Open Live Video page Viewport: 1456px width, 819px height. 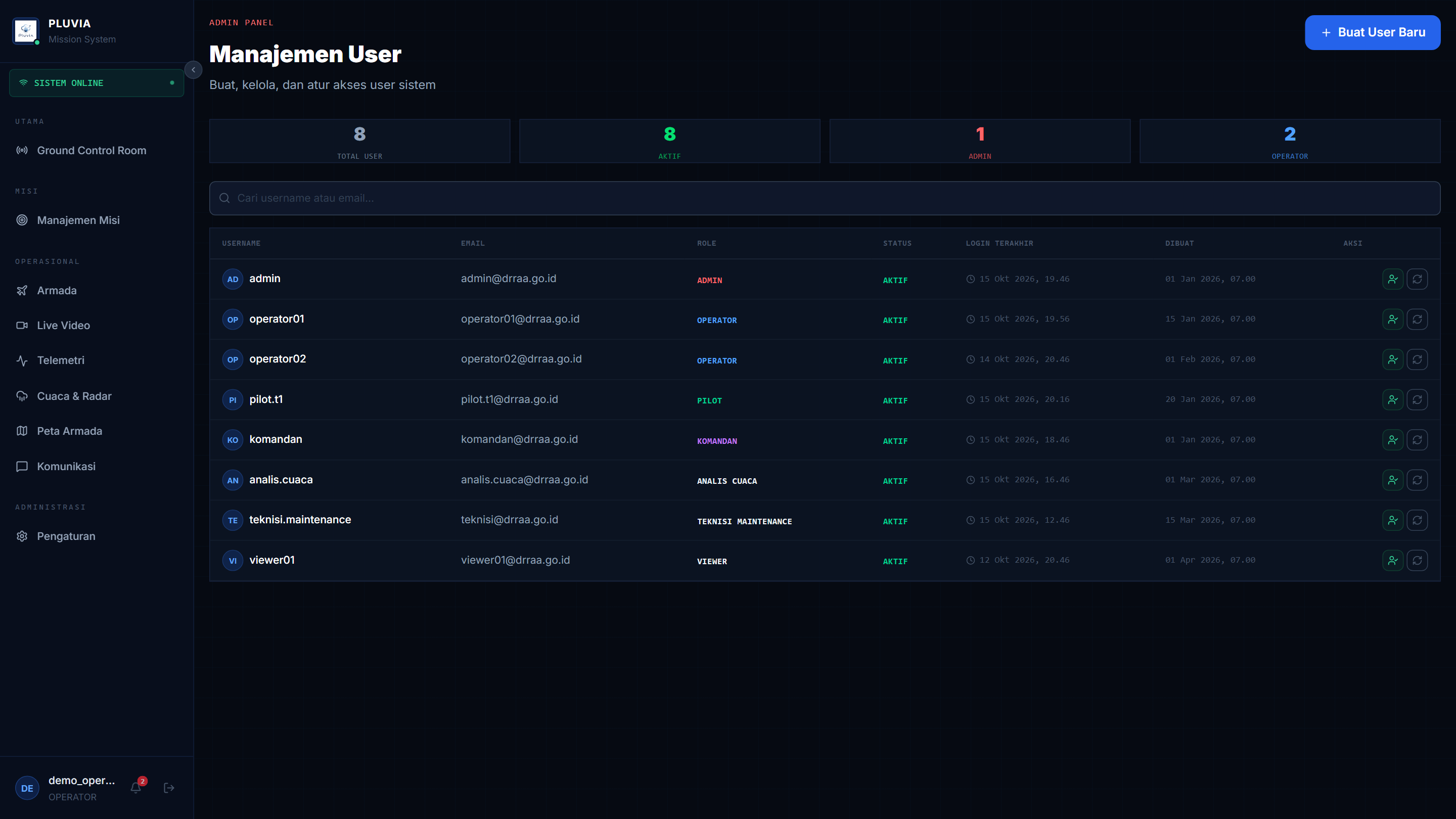click(x=97, y=325)
